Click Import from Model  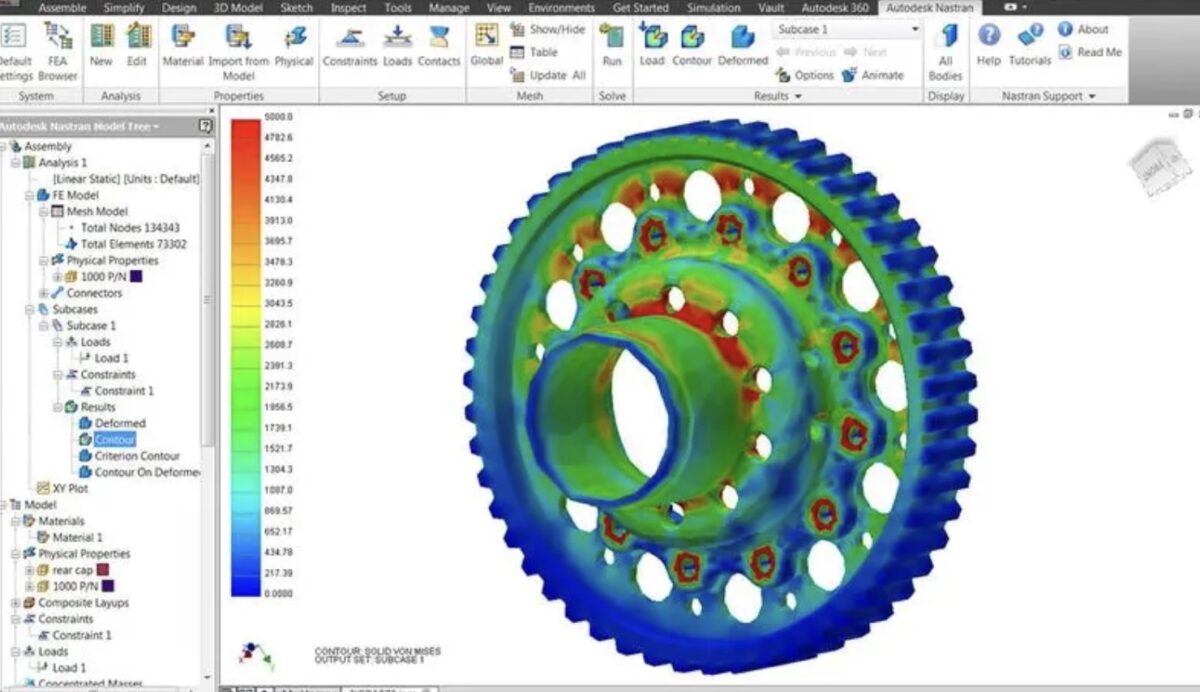[x=238, y=52]
